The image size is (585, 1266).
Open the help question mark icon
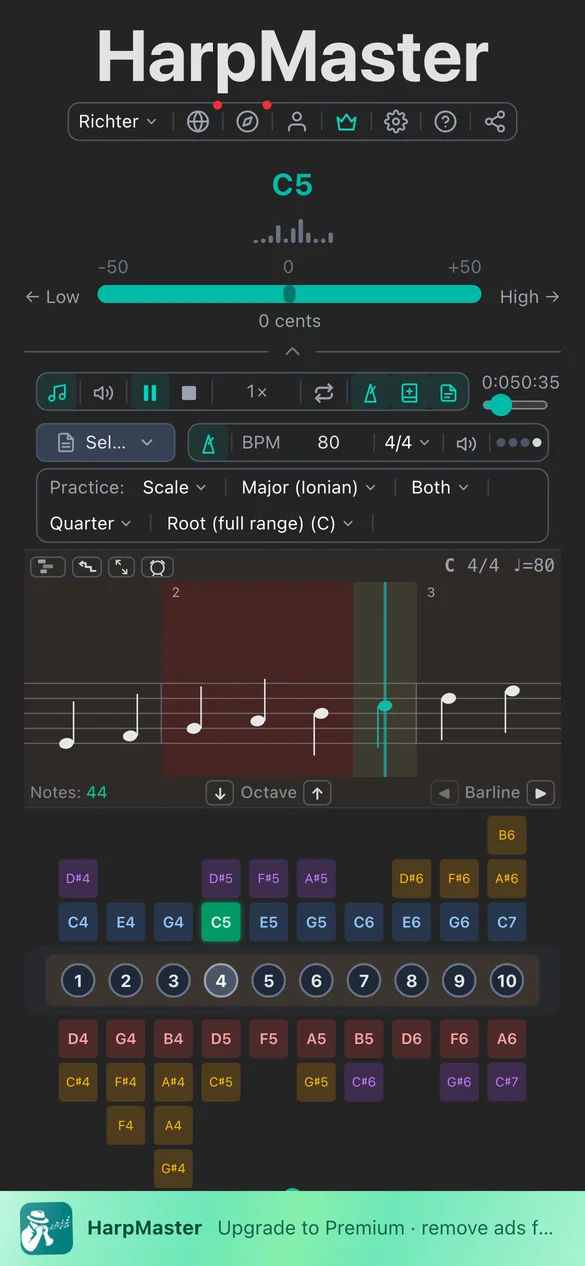click(446, 122)
